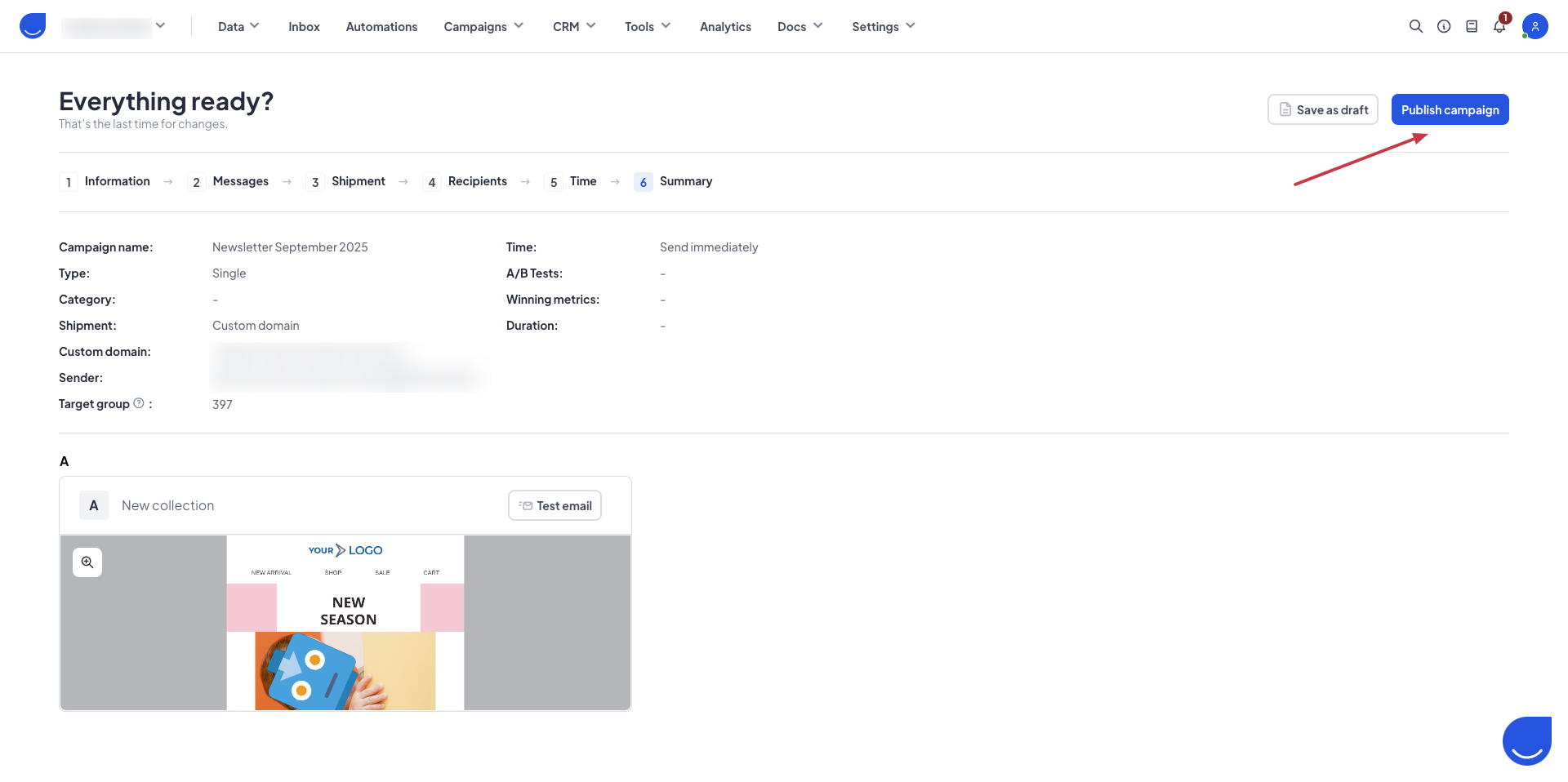The width and height of the screenshot is (1568, 782).
Task: Zoom the email preview with magnifier icon
Action: pos(87,562)
